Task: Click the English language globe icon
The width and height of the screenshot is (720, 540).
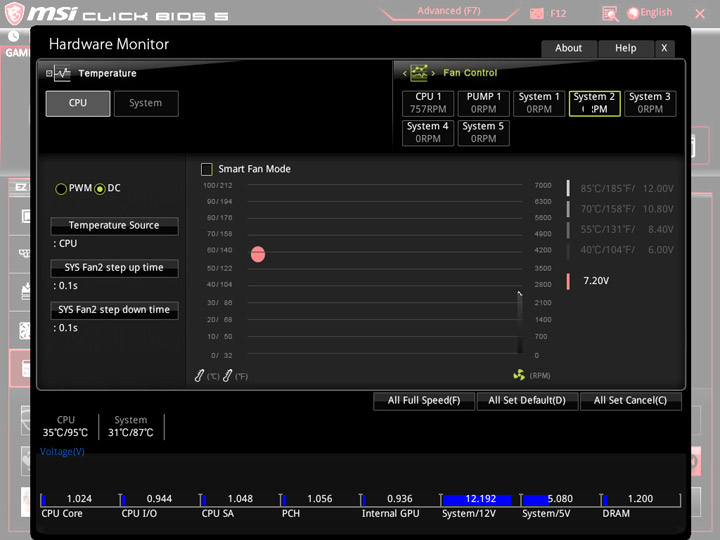Action: pyautogui.click(x=633, y=13)
